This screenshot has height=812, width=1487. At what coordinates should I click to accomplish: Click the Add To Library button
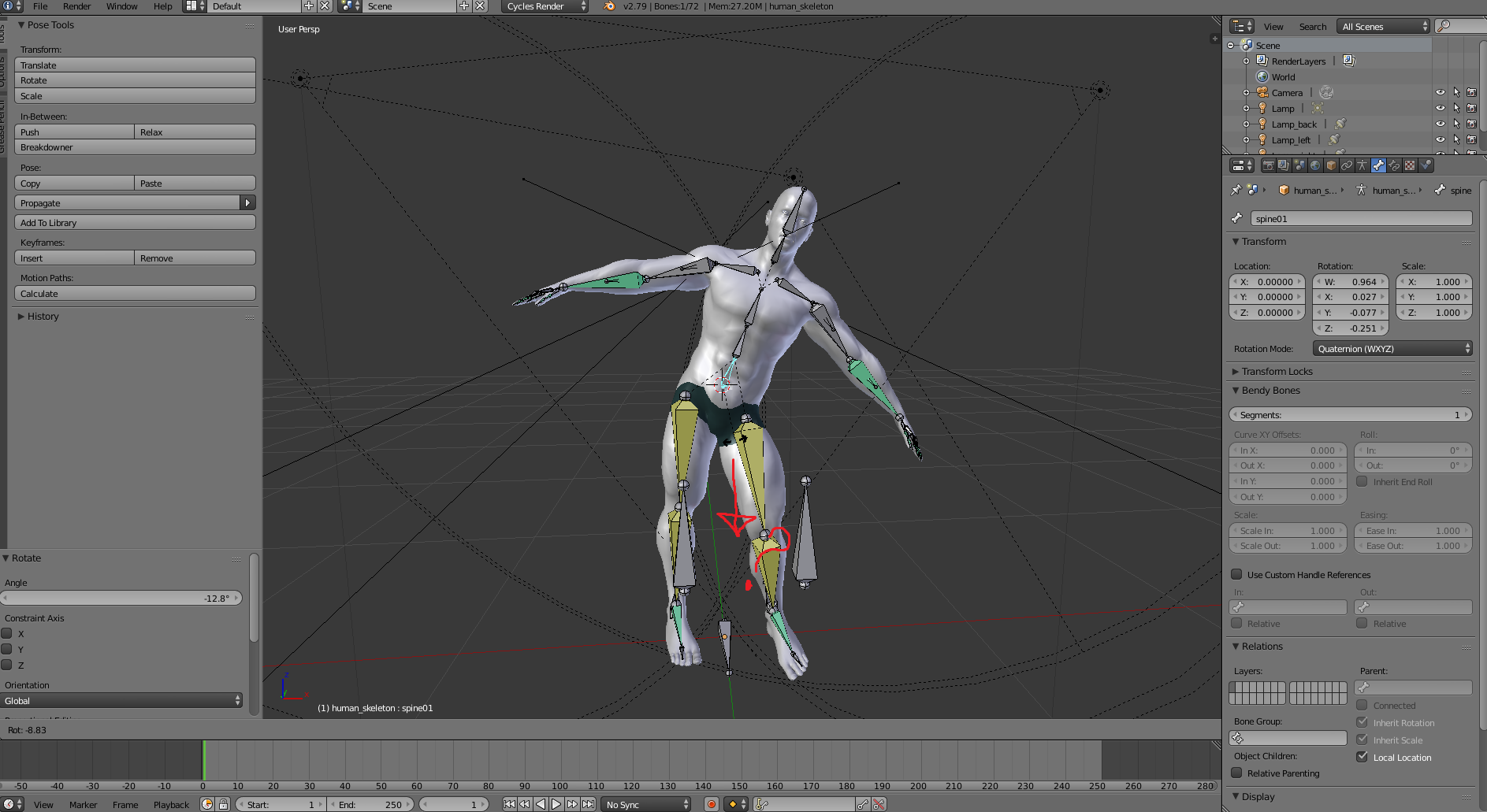135,222
